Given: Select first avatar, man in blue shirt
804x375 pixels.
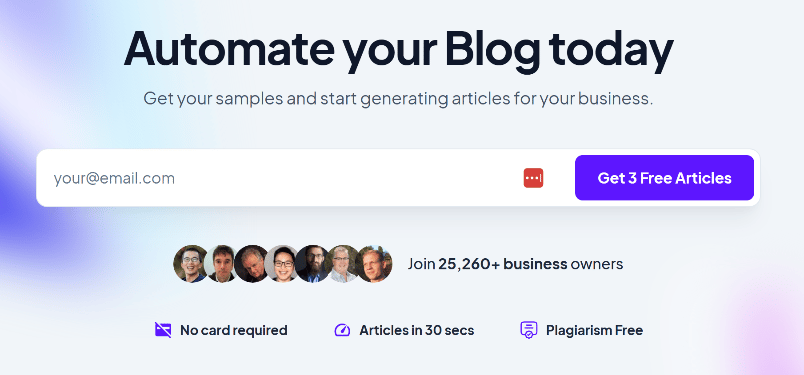Looking at the screenshot, I should (x=191, y=264).
